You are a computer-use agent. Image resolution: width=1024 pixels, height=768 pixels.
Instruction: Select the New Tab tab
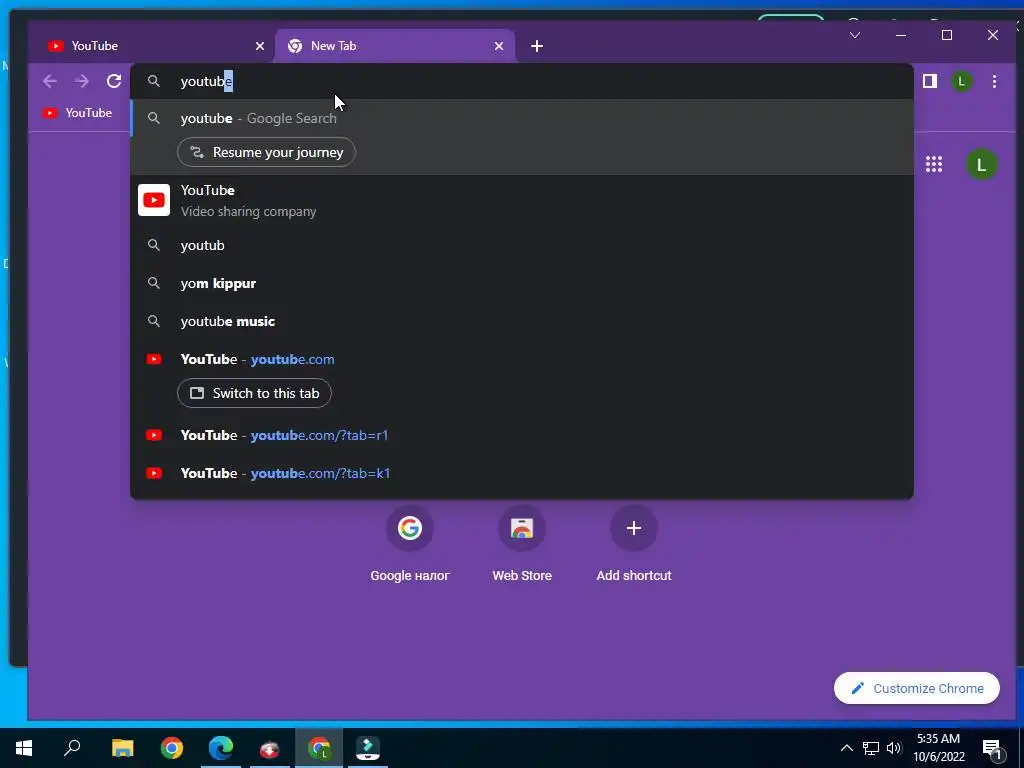[392, 46]
